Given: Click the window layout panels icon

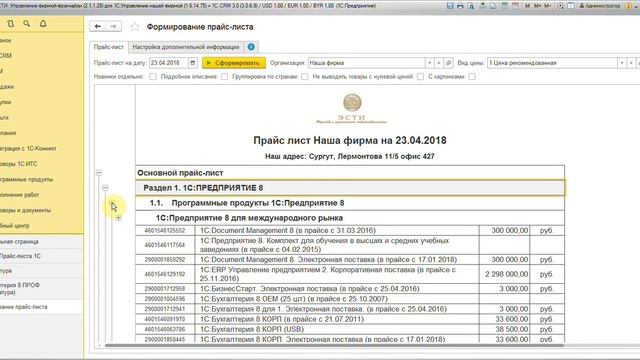Looking at the screenshot, I should pyautogui.click(x=571, y=6).
